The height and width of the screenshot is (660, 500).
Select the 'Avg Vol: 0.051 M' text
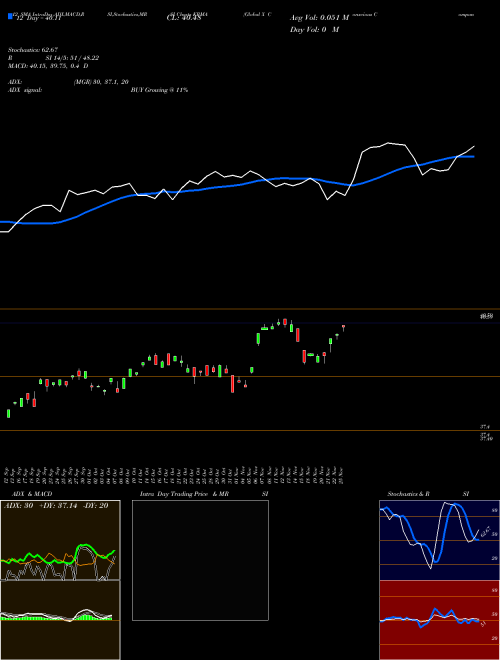pyautogui.click(x=319, y=18)
